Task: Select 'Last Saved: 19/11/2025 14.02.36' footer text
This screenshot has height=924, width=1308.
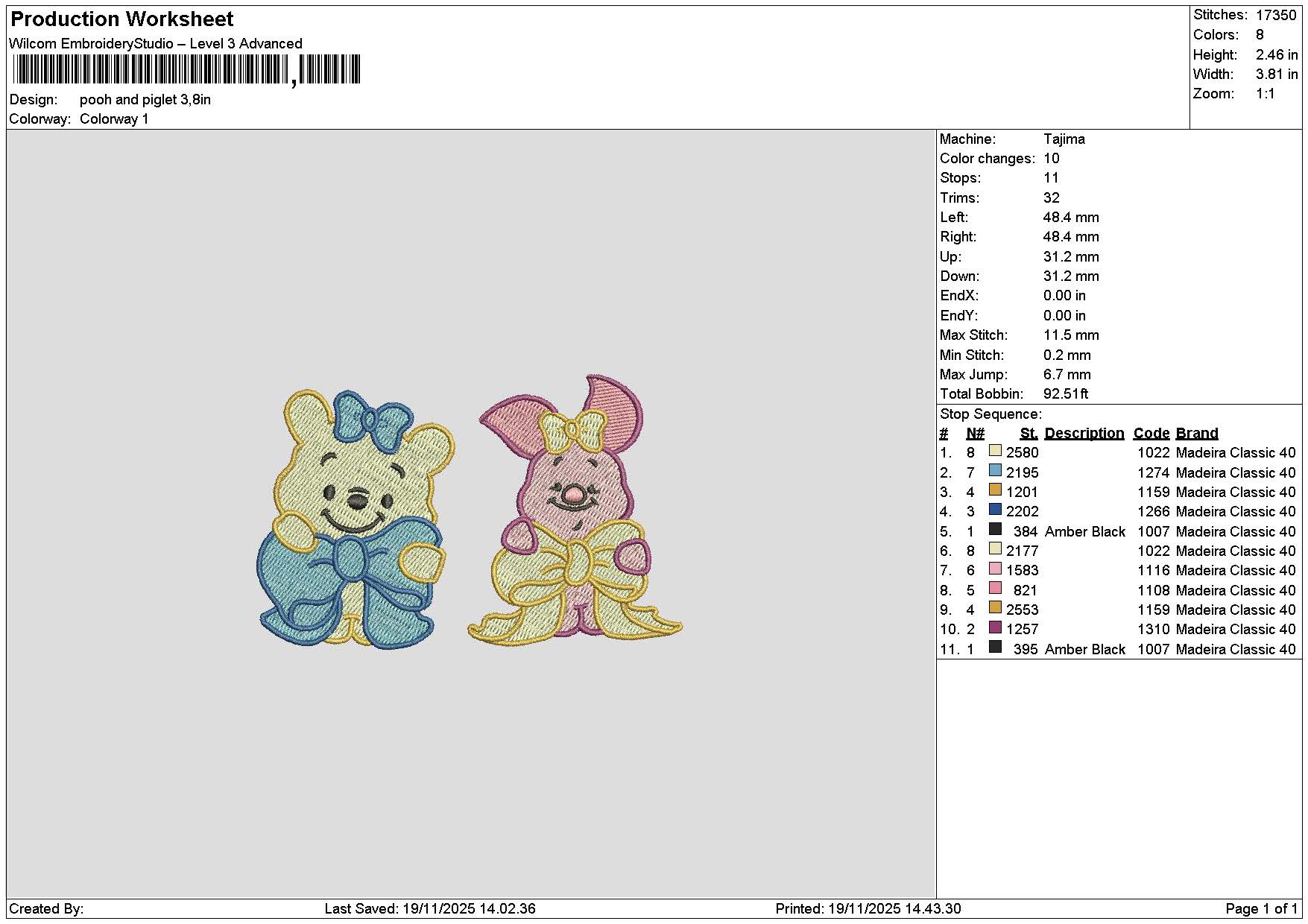Action: [430, 909]
